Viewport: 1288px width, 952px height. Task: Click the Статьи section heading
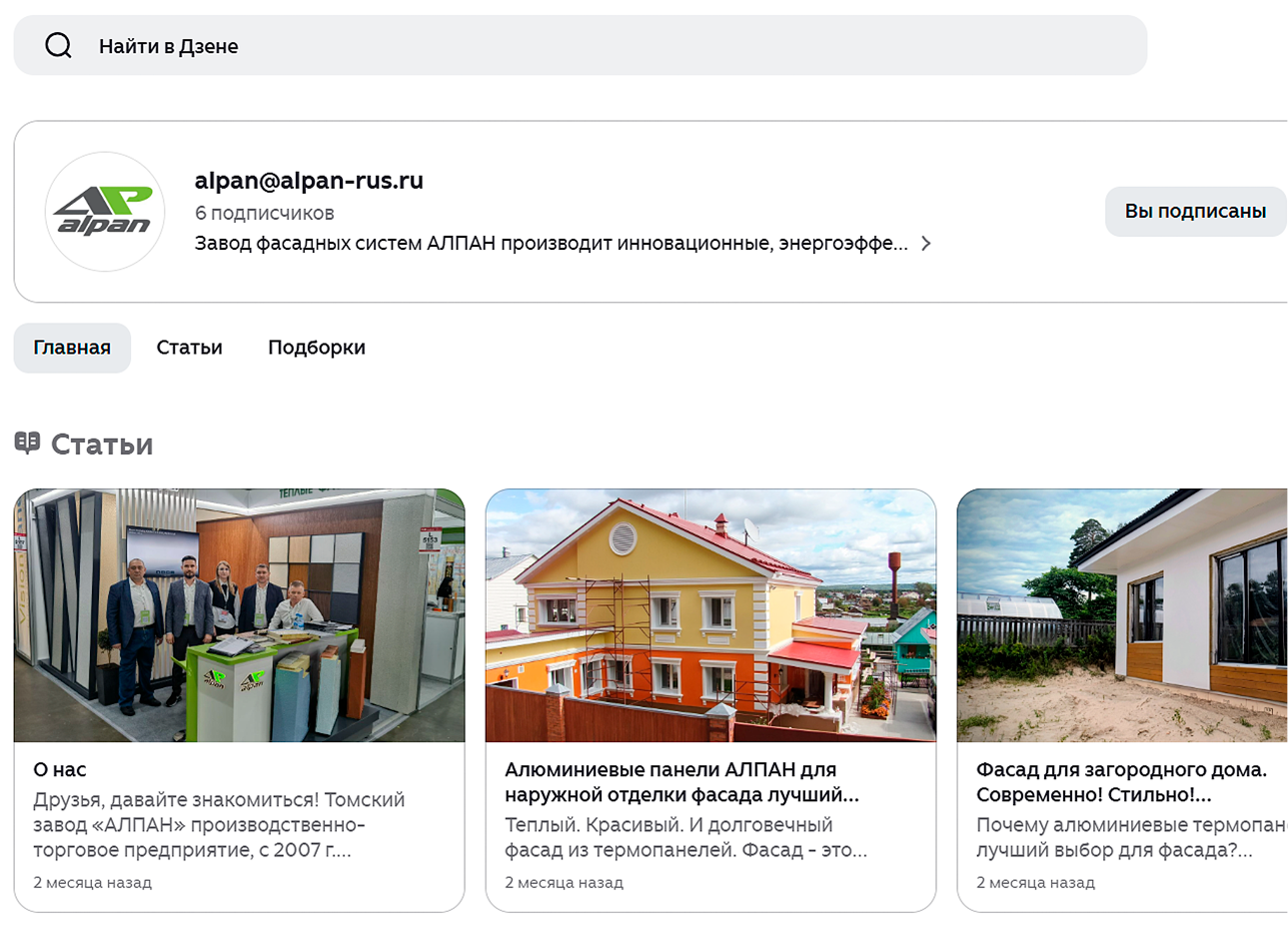pos(102,445)
